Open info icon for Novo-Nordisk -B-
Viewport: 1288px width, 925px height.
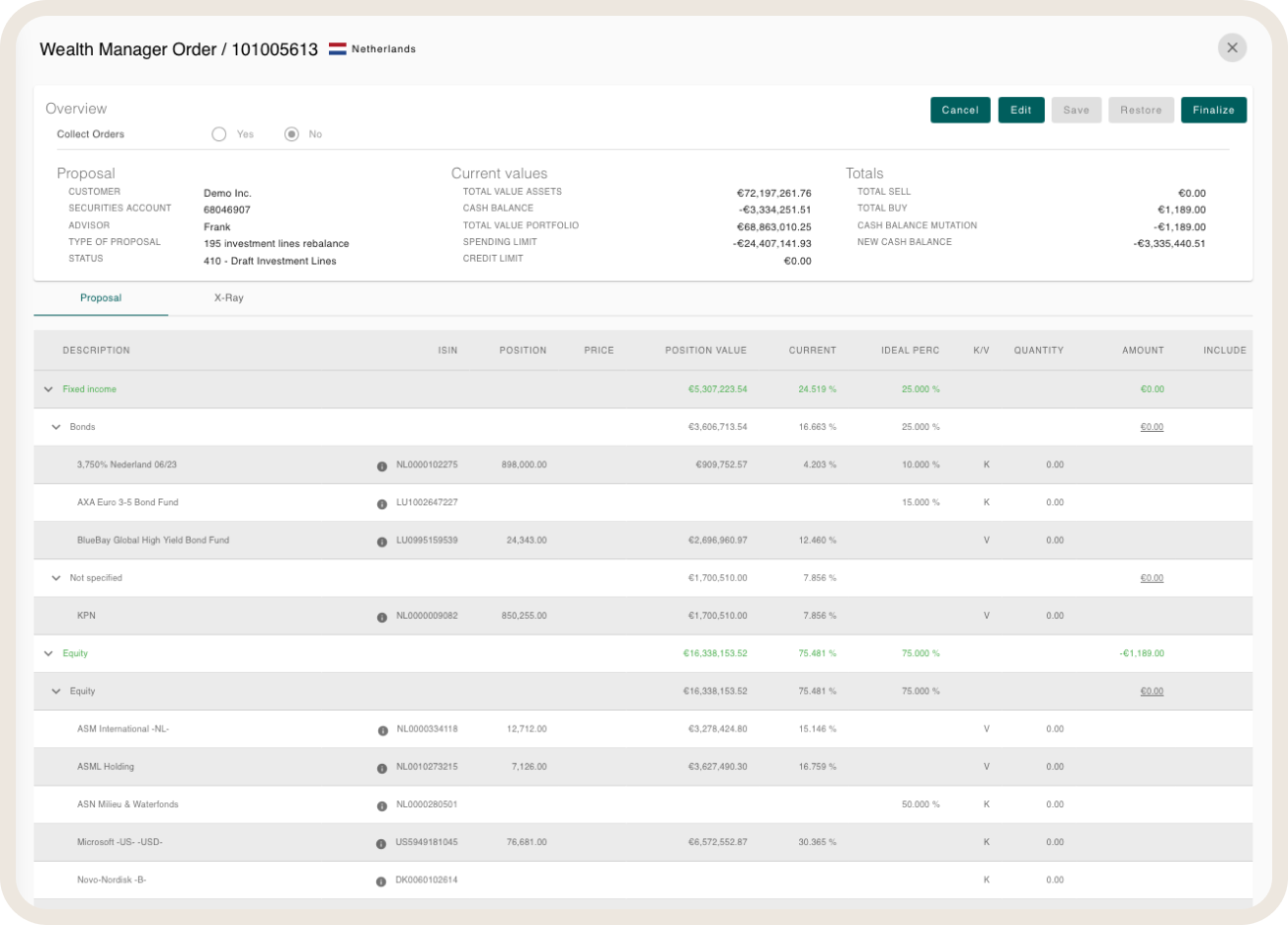[381, 881]
